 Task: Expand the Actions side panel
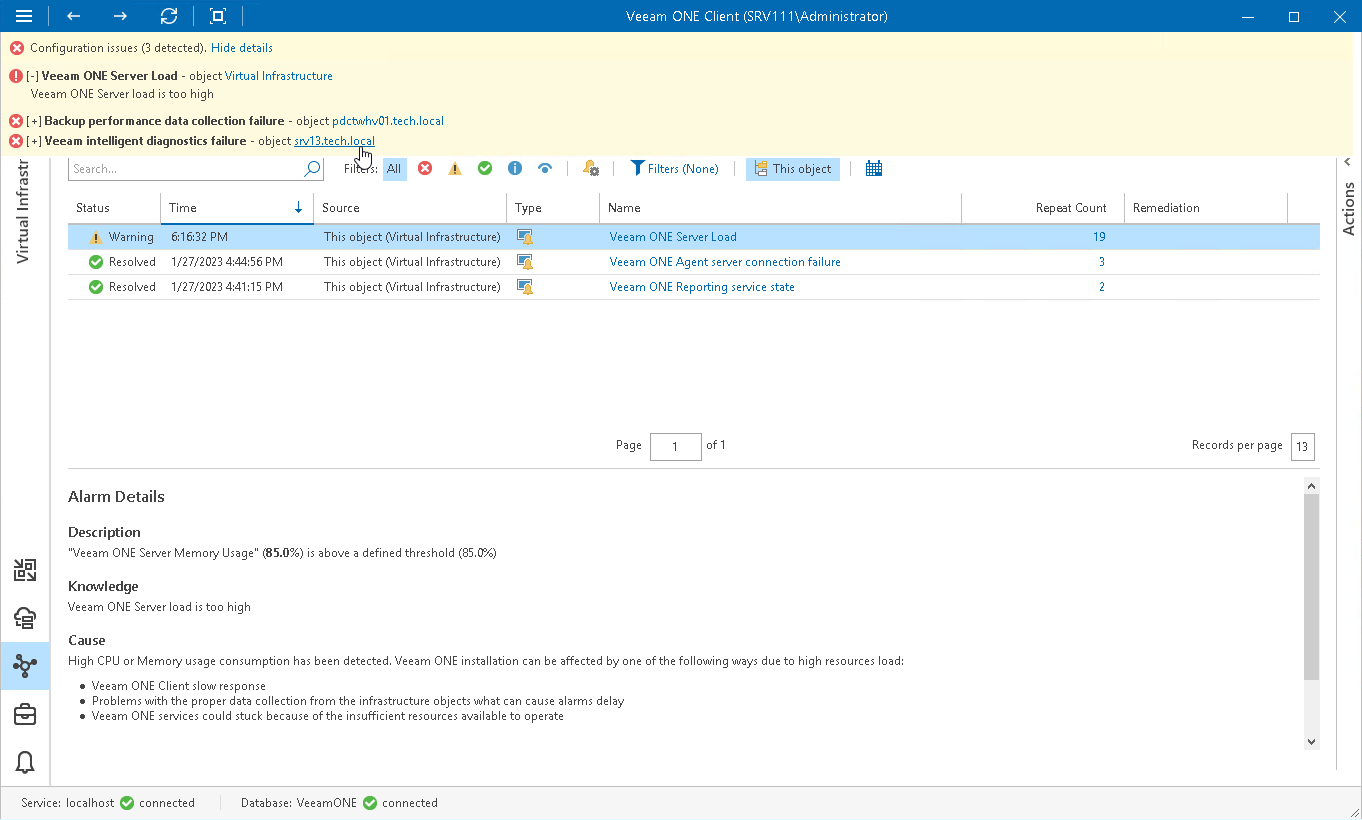coord(1348,162)
